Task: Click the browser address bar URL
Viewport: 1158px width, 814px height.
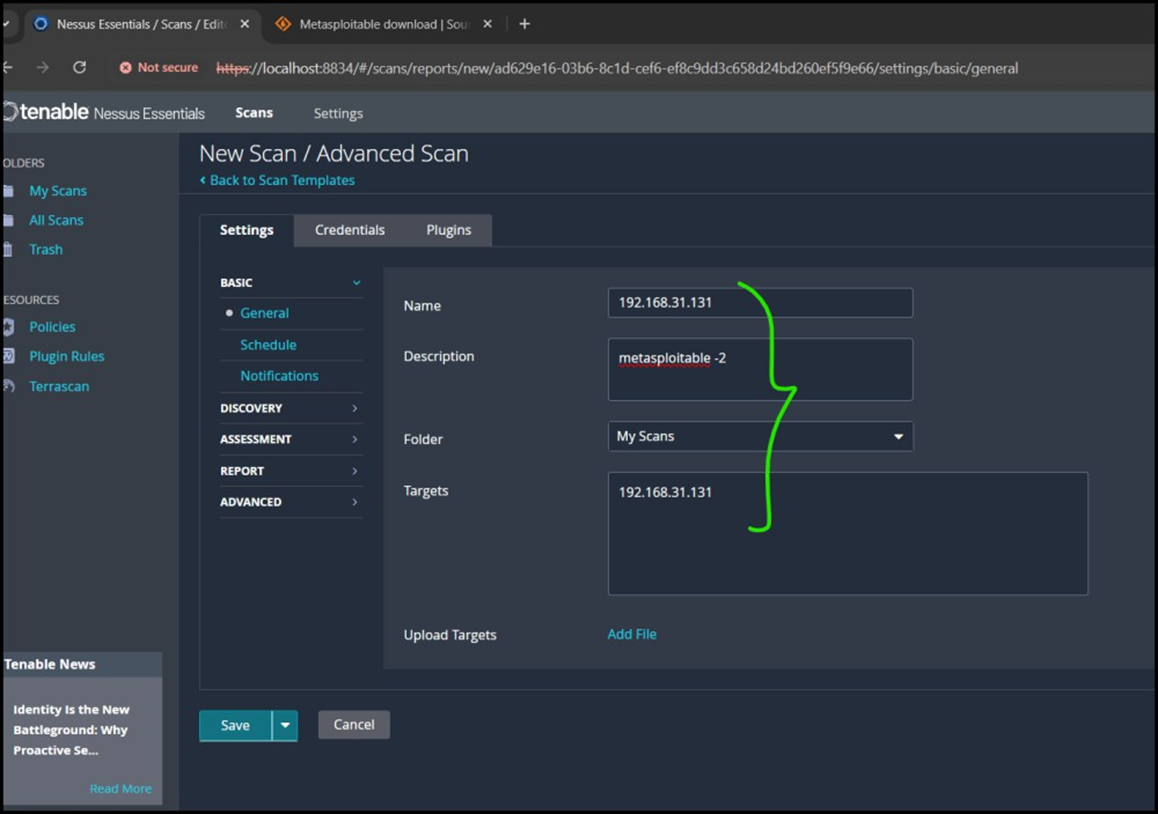Action: [x=617, y=68]
